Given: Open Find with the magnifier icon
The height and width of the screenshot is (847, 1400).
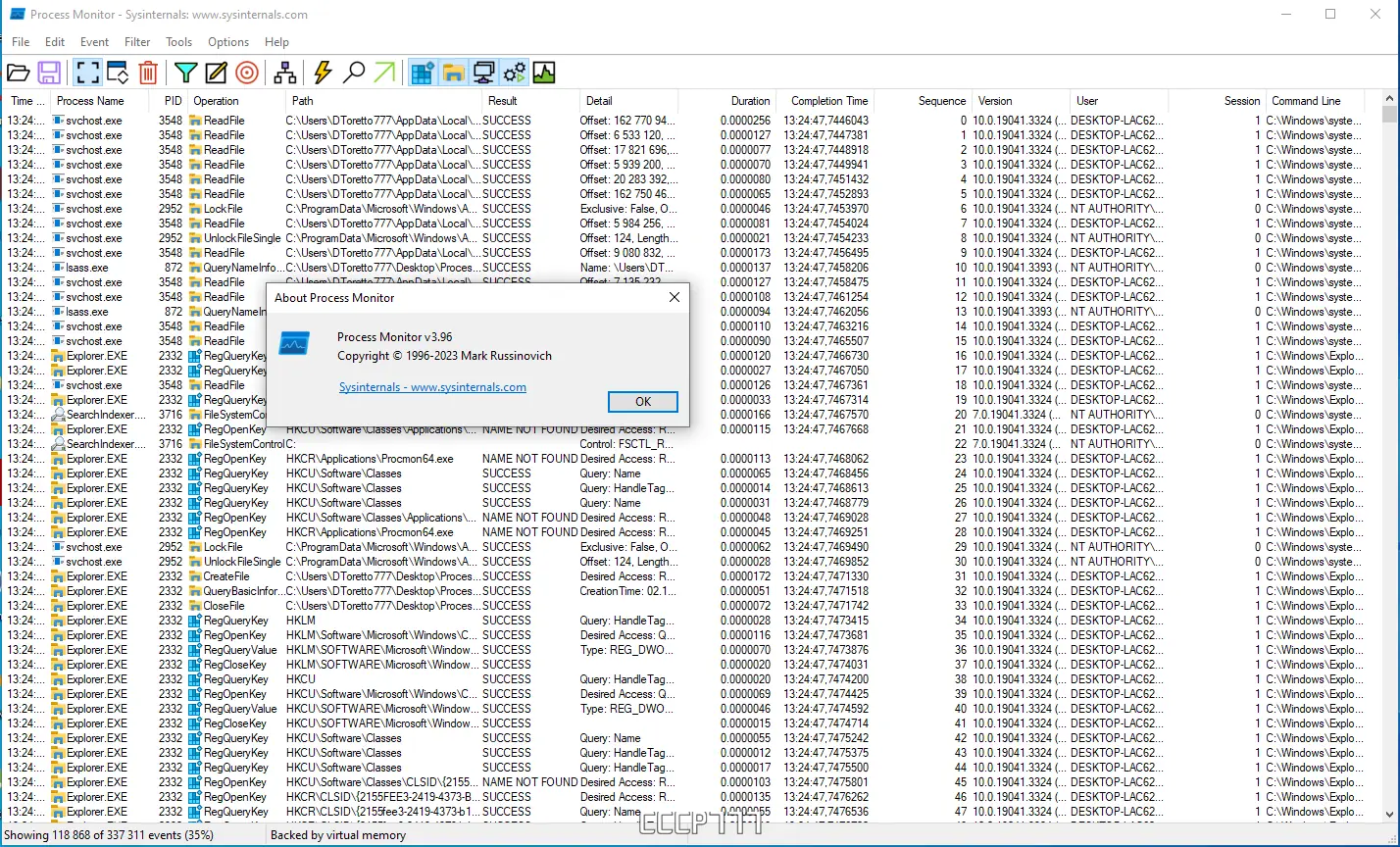Looking at the screenshot, I should pos(354,73).
